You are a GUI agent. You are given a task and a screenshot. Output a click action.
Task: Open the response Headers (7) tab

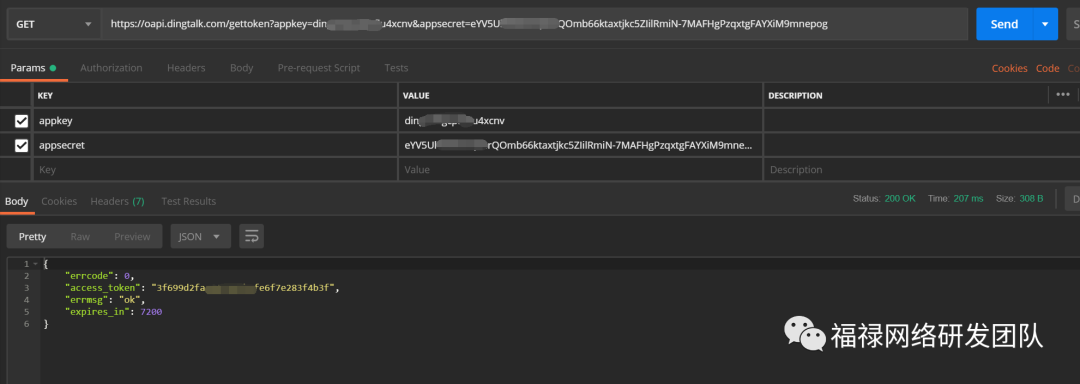(117, 201)
